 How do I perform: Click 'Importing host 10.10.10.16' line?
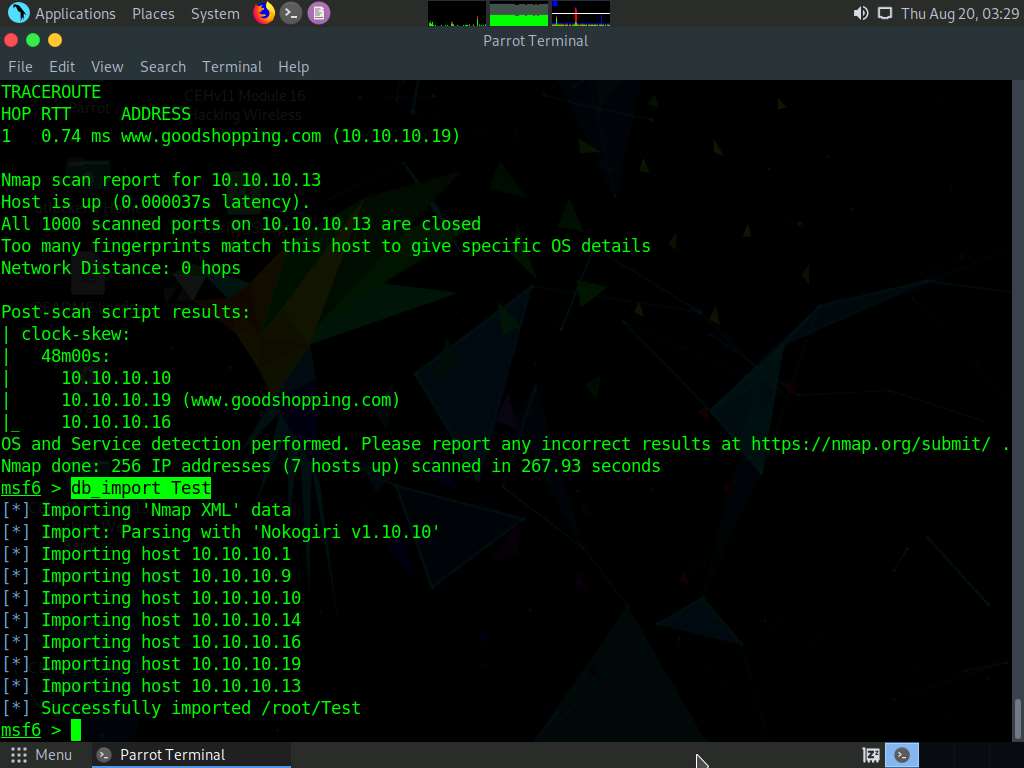click(x=151, y=642)
